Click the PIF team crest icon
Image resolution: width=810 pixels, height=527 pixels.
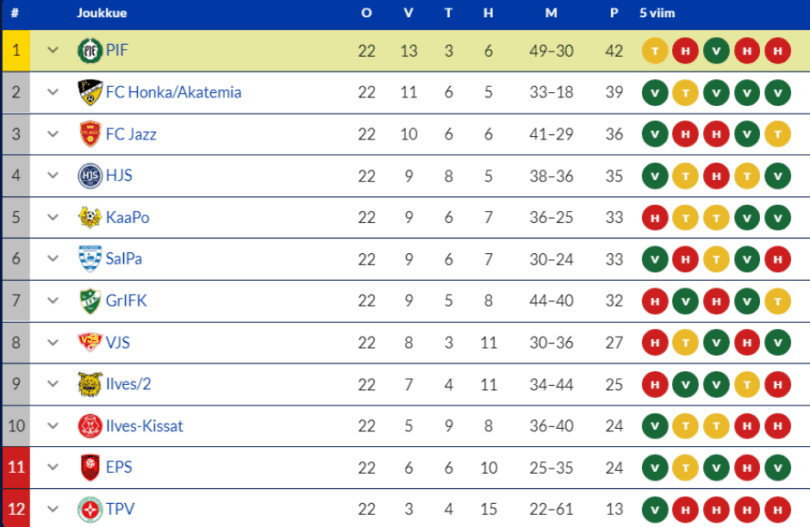(x=89, y=51)
